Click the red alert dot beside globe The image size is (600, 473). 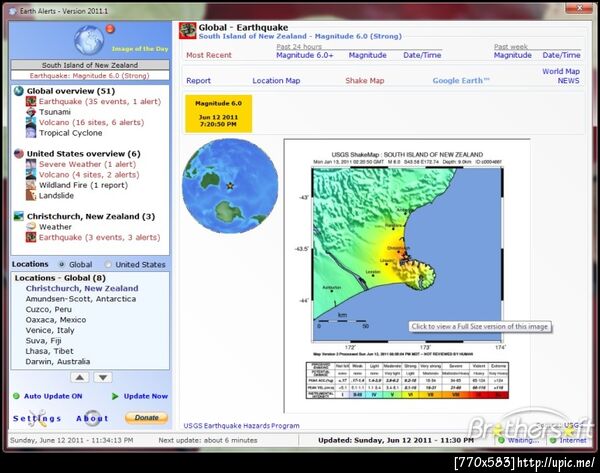[x=110, y=29]
